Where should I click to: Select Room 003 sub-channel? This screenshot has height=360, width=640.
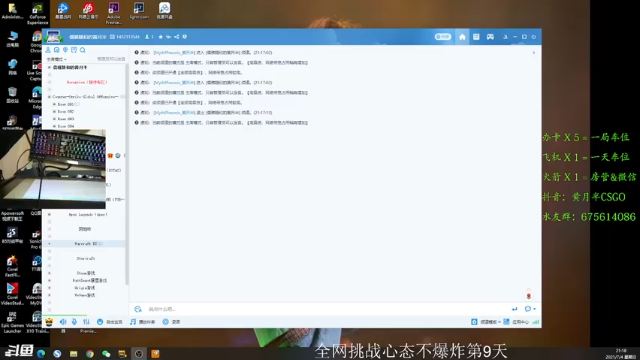click(x=66, y=119)
